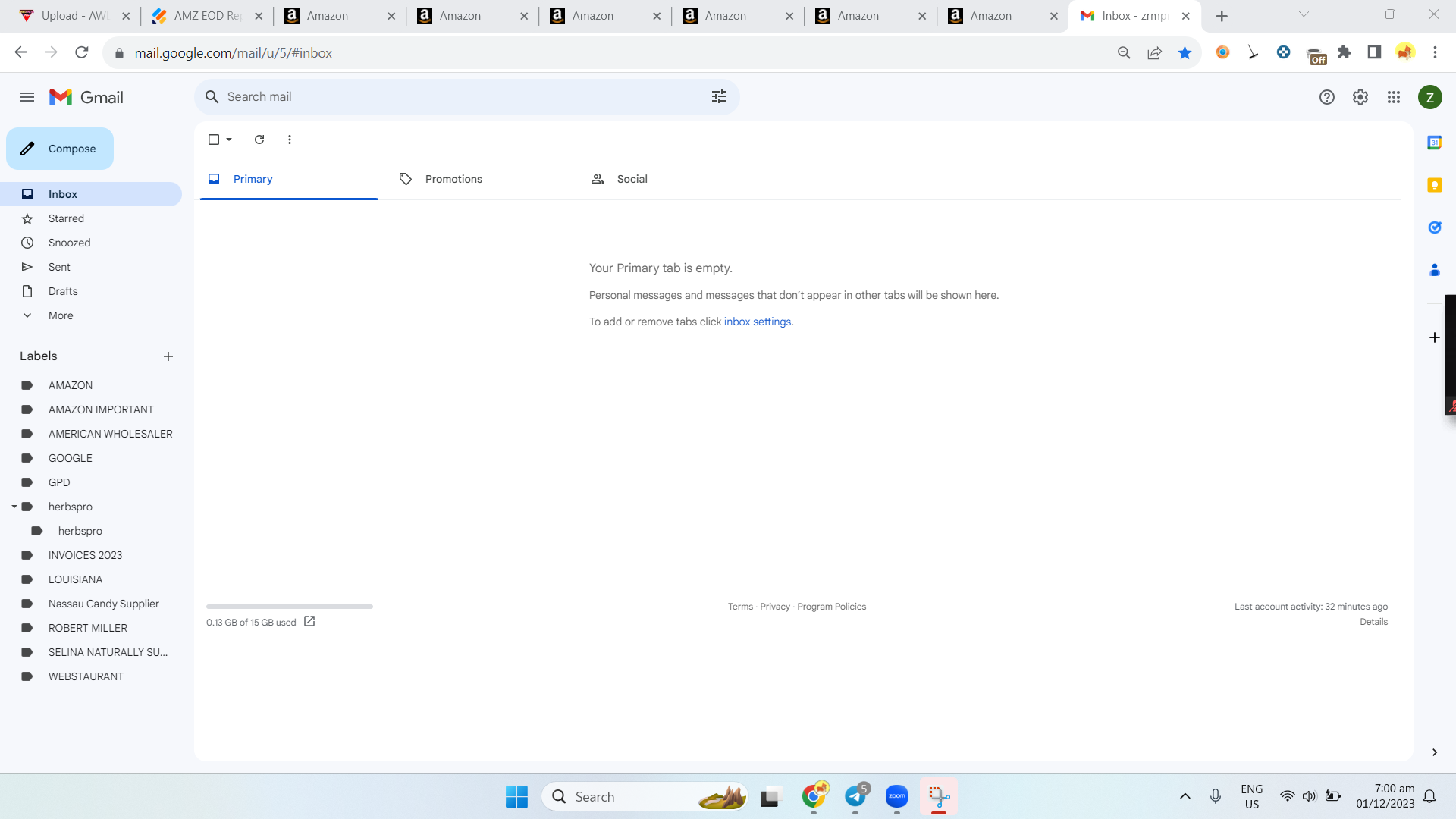
Task: Open Google Keep side panel
Action: (x=1435, y=185)
